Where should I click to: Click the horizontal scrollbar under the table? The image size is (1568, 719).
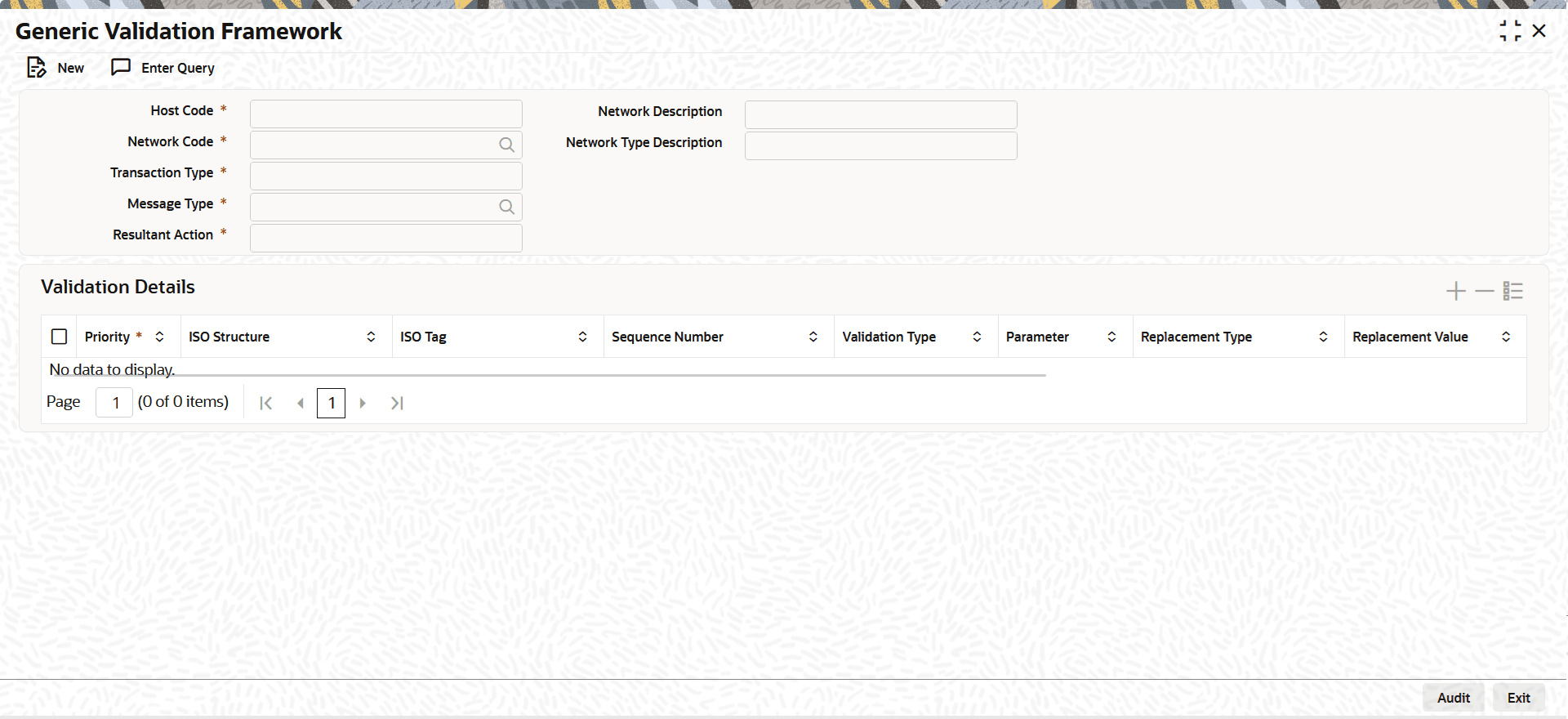point(543,375)
